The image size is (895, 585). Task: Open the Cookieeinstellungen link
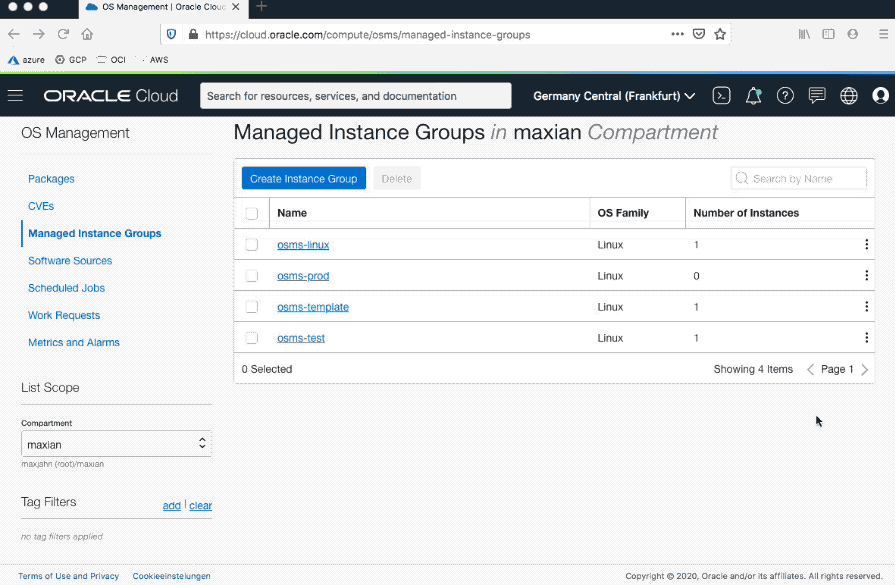(172, 576)
